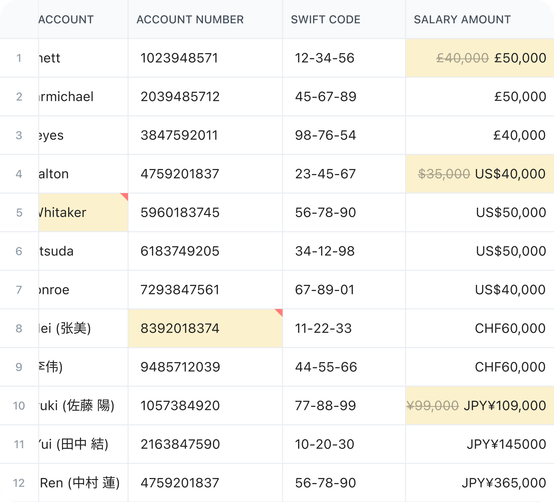Click account number 6183749205

[205, 251]
